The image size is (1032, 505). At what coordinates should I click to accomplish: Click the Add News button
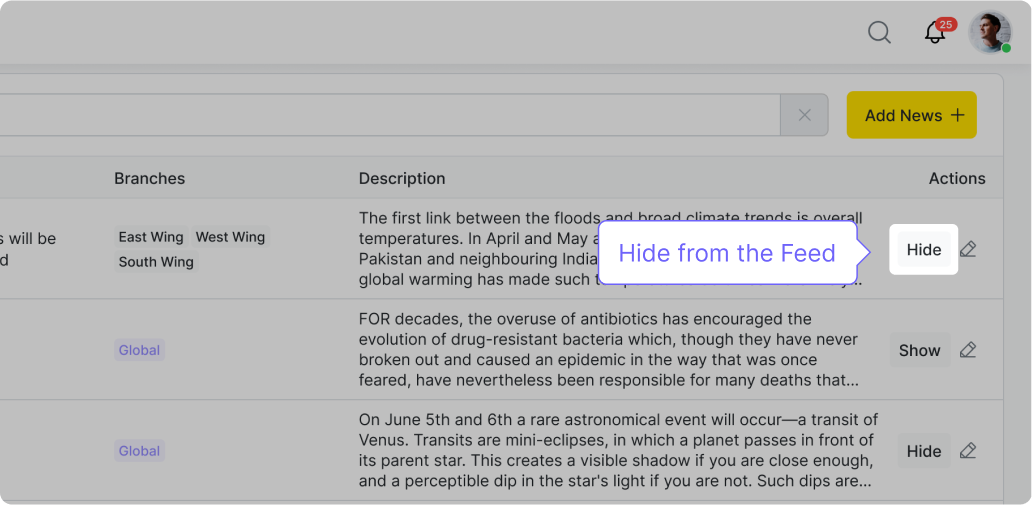(x=911, y=115)
